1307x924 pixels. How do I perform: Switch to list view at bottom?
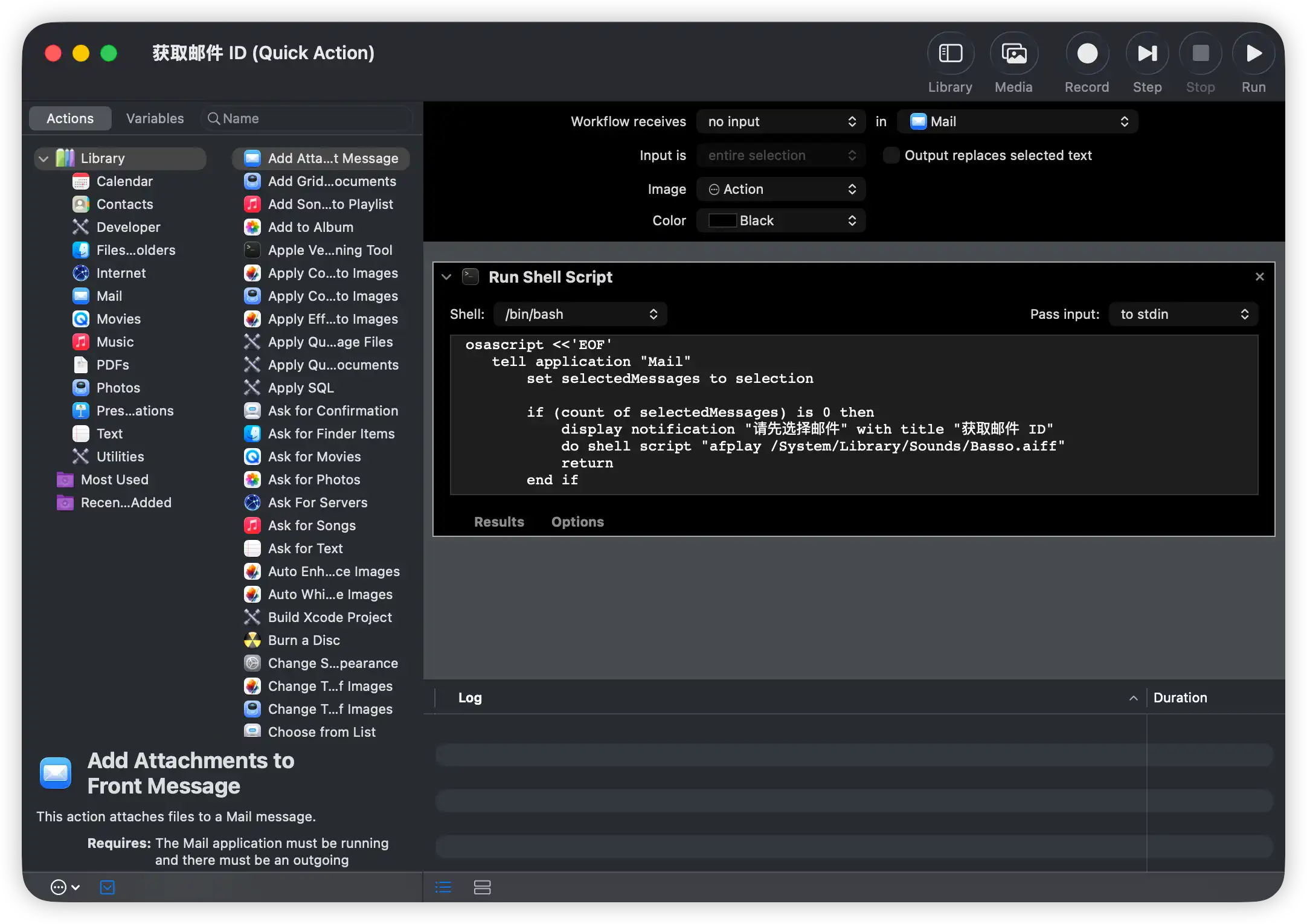(x=443, y=887)
